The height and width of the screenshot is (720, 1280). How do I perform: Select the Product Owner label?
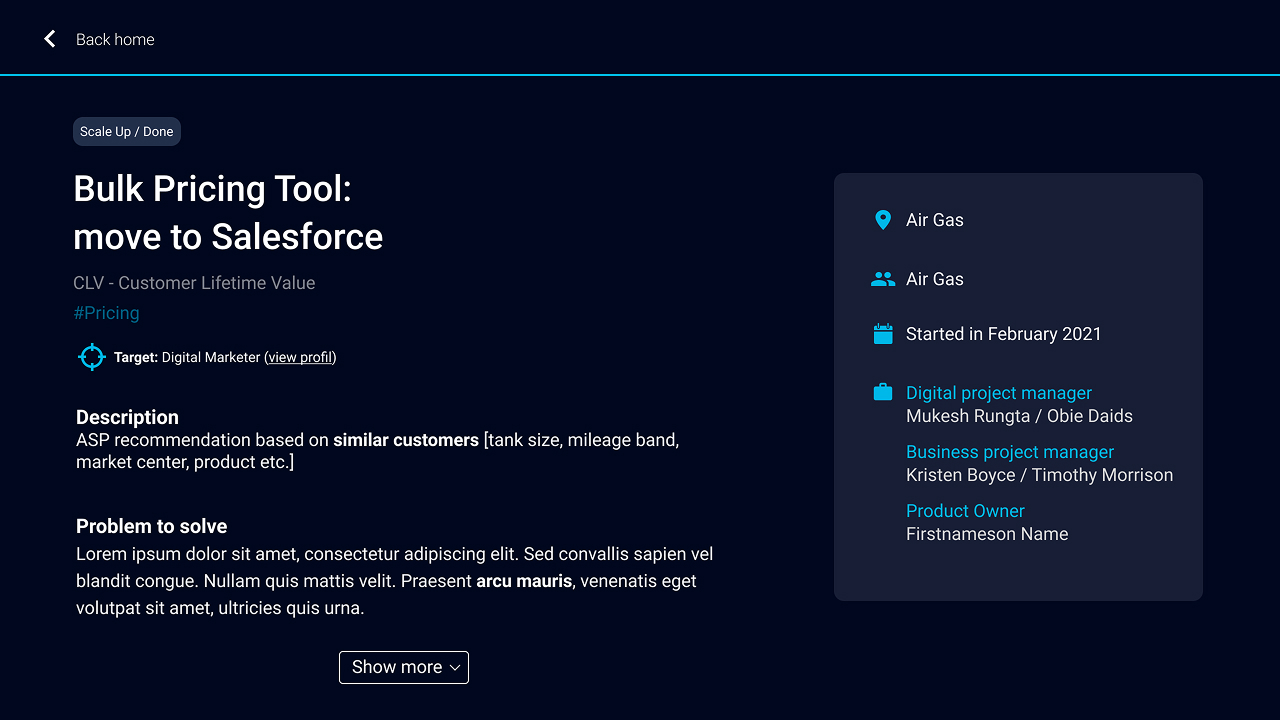(x=965, y=511)
